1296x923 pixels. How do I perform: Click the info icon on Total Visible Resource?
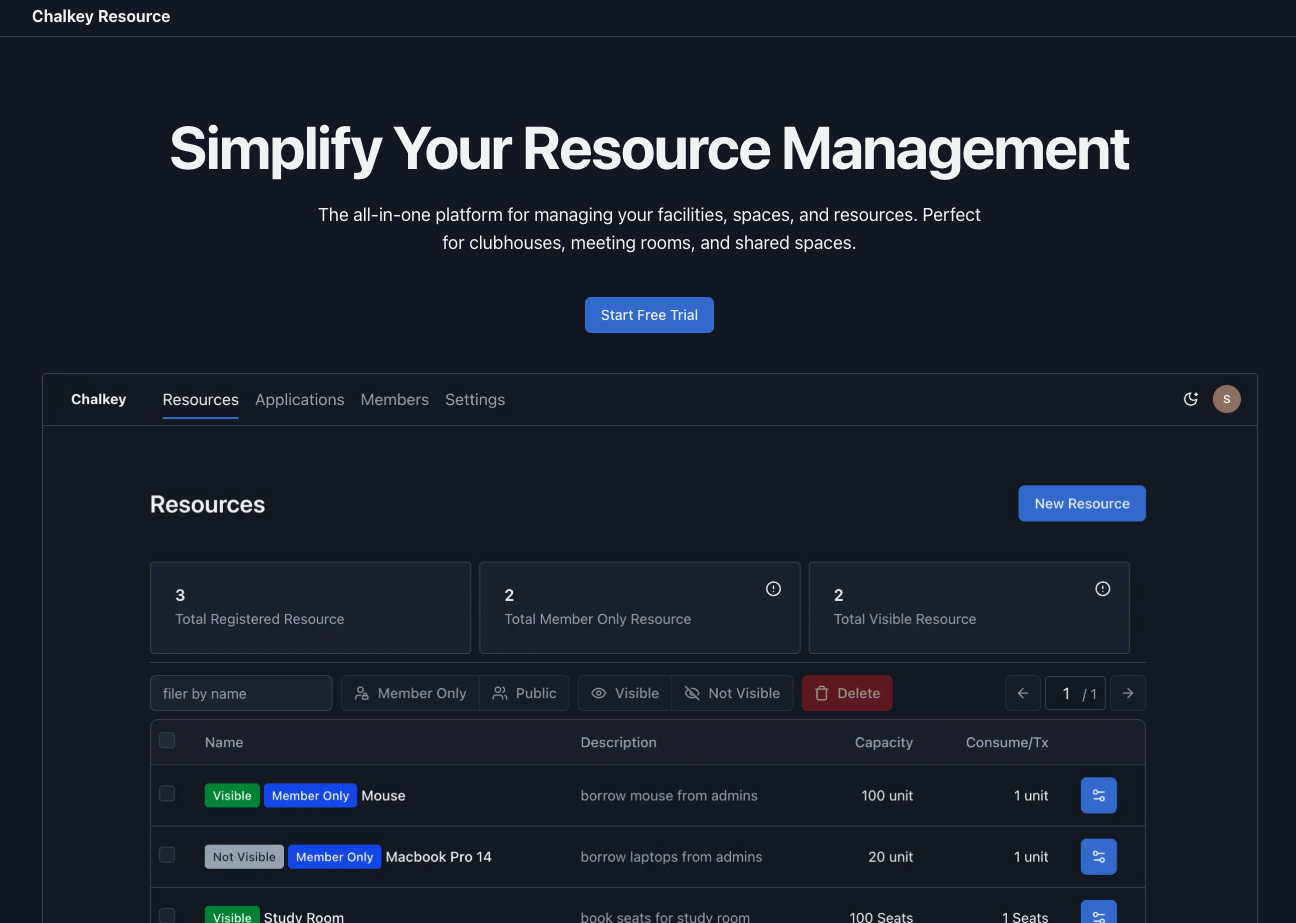1102,588
